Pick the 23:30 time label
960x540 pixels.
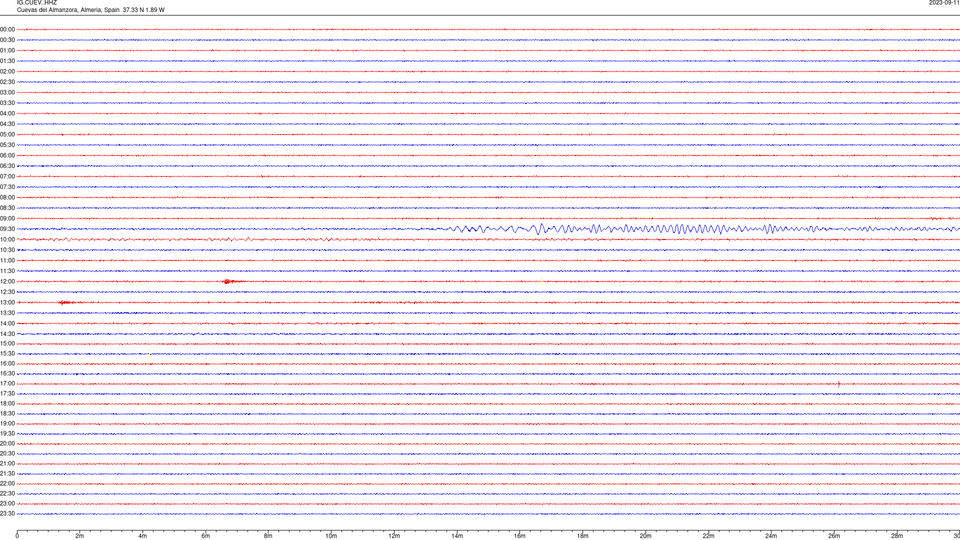pos(7,514)
